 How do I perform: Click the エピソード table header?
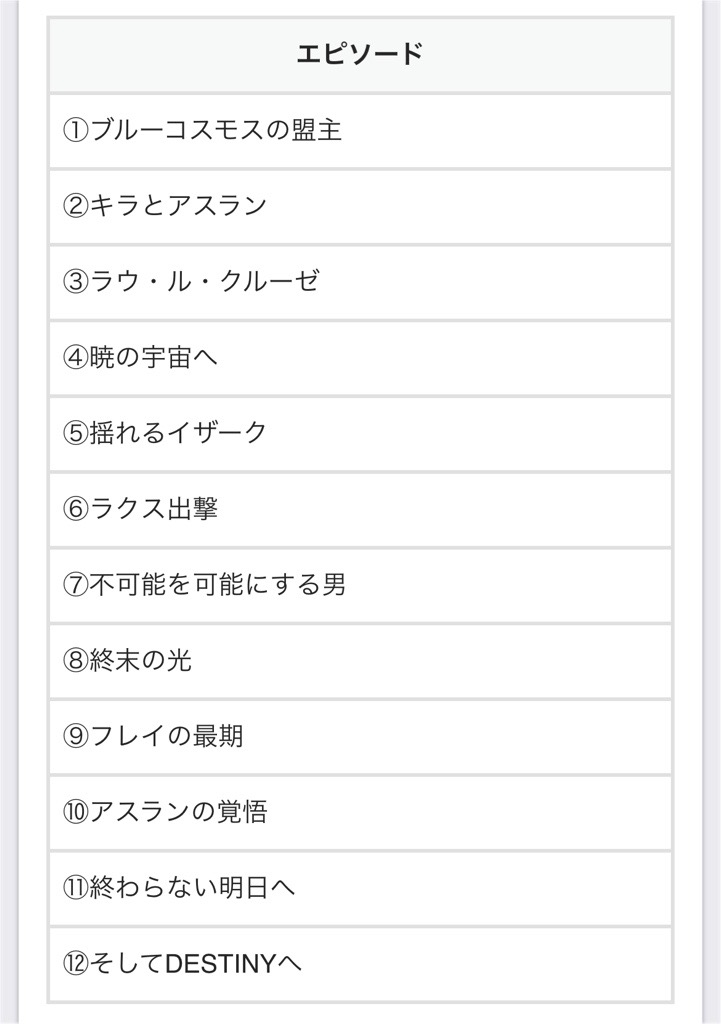pyautogui.click(x=360, y=54)
